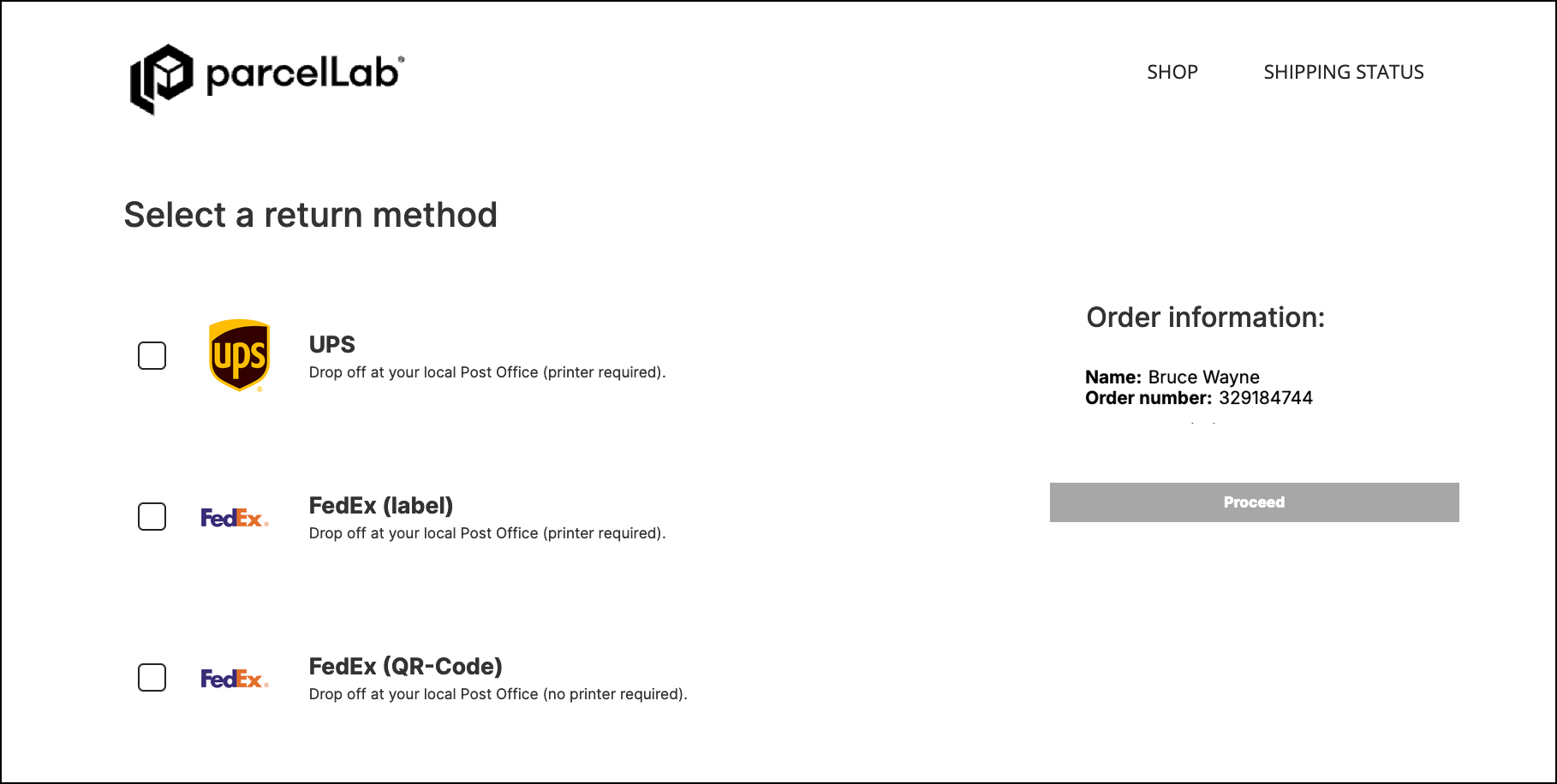Click the FedEx (label) printer required description

pyautogui.click(x=486, y=533)
